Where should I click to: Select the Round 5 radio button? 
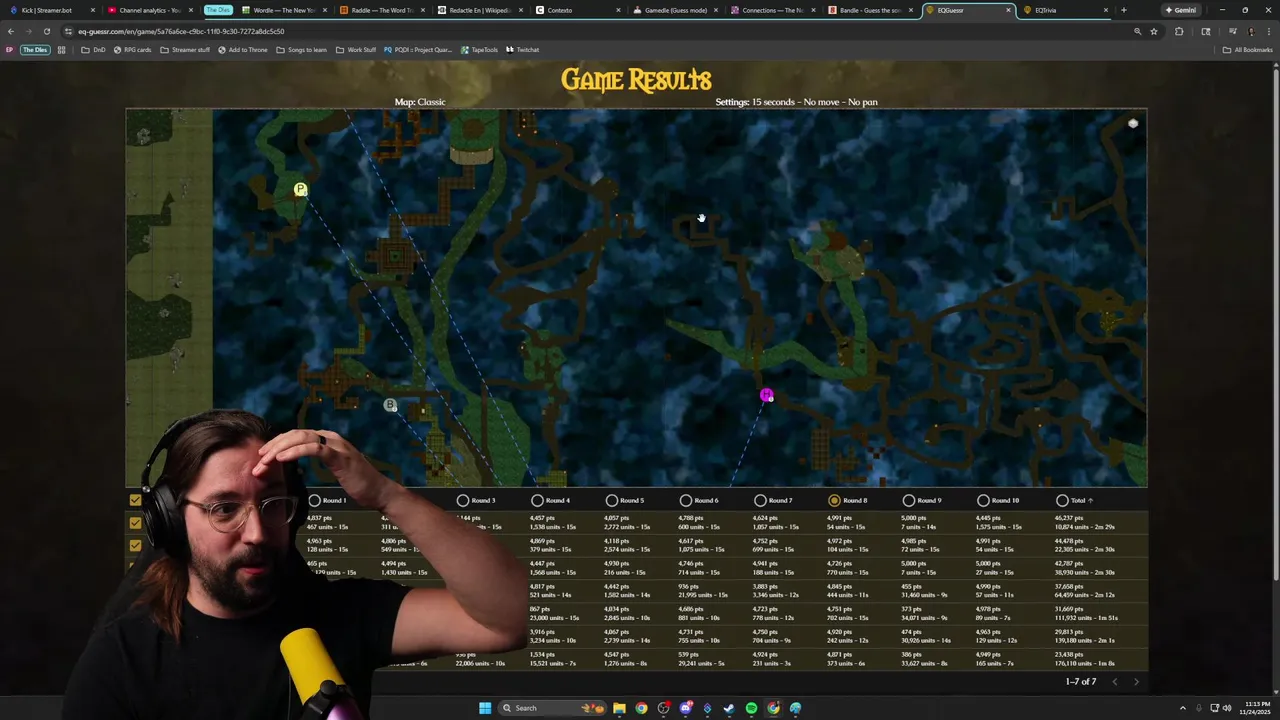click(611, 500)
